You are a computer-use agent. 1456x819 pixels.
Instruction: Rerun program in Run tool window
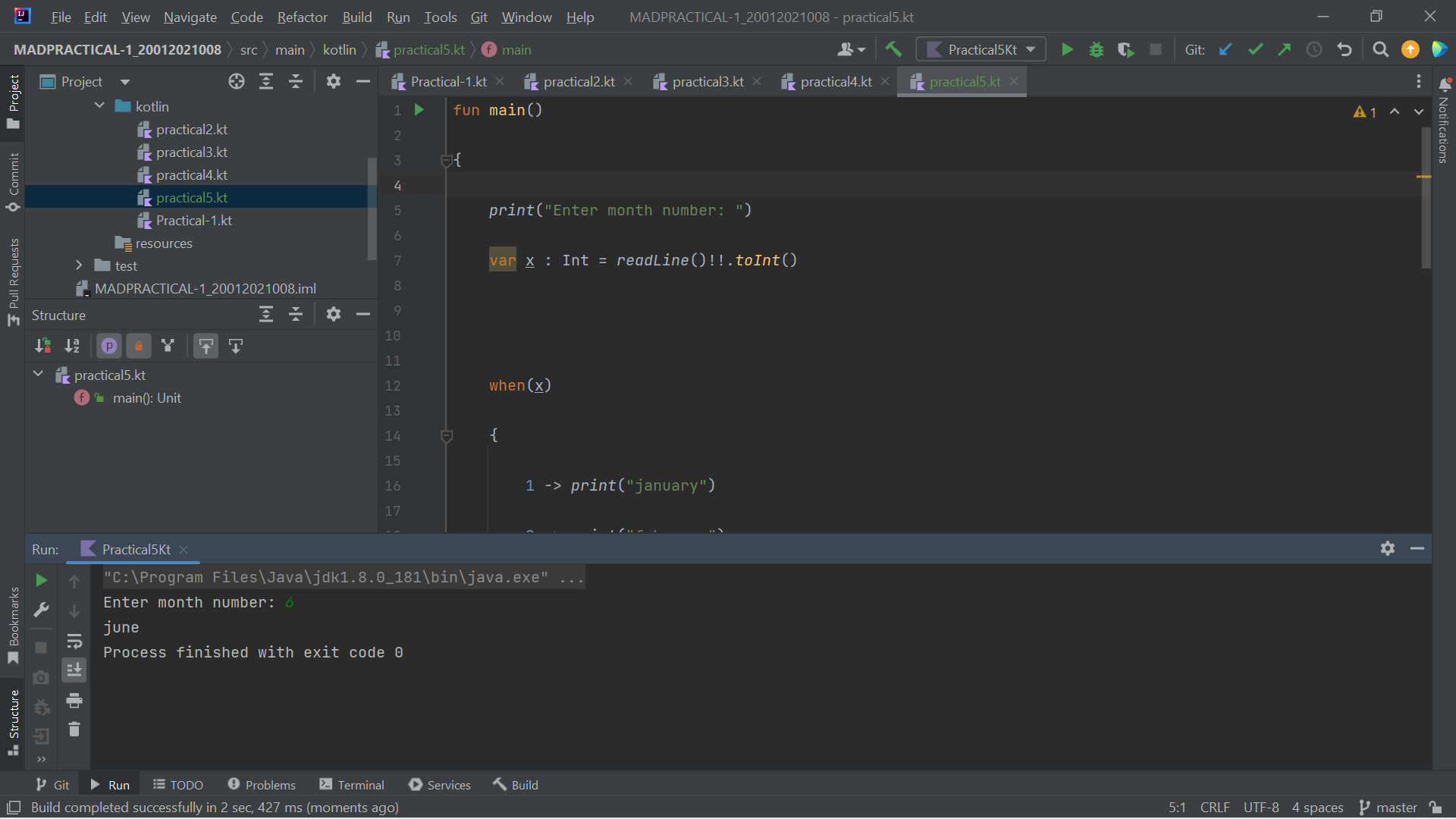point(42,580)
